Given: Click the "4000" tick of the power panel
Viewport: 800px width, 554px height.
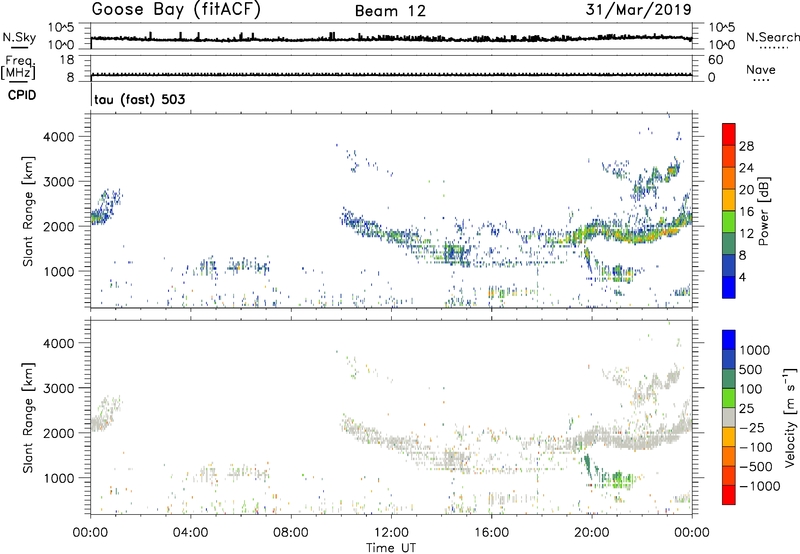Looking at the screenshot, I should (58, 137).
